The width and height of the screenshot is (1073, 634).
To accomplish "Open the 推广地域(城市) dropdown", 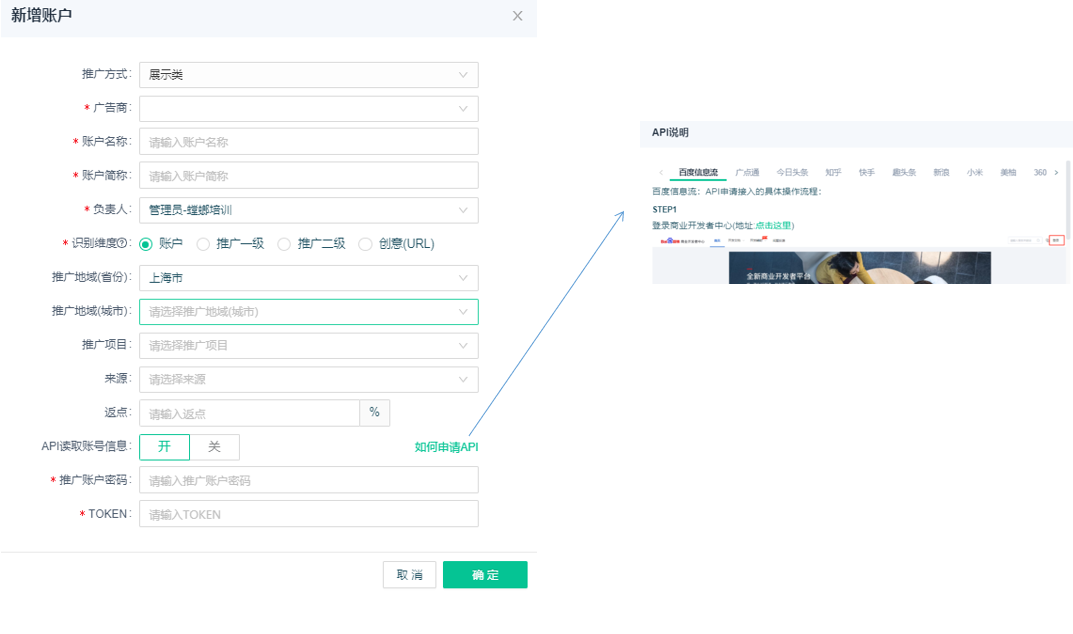I will click(308, 312).
